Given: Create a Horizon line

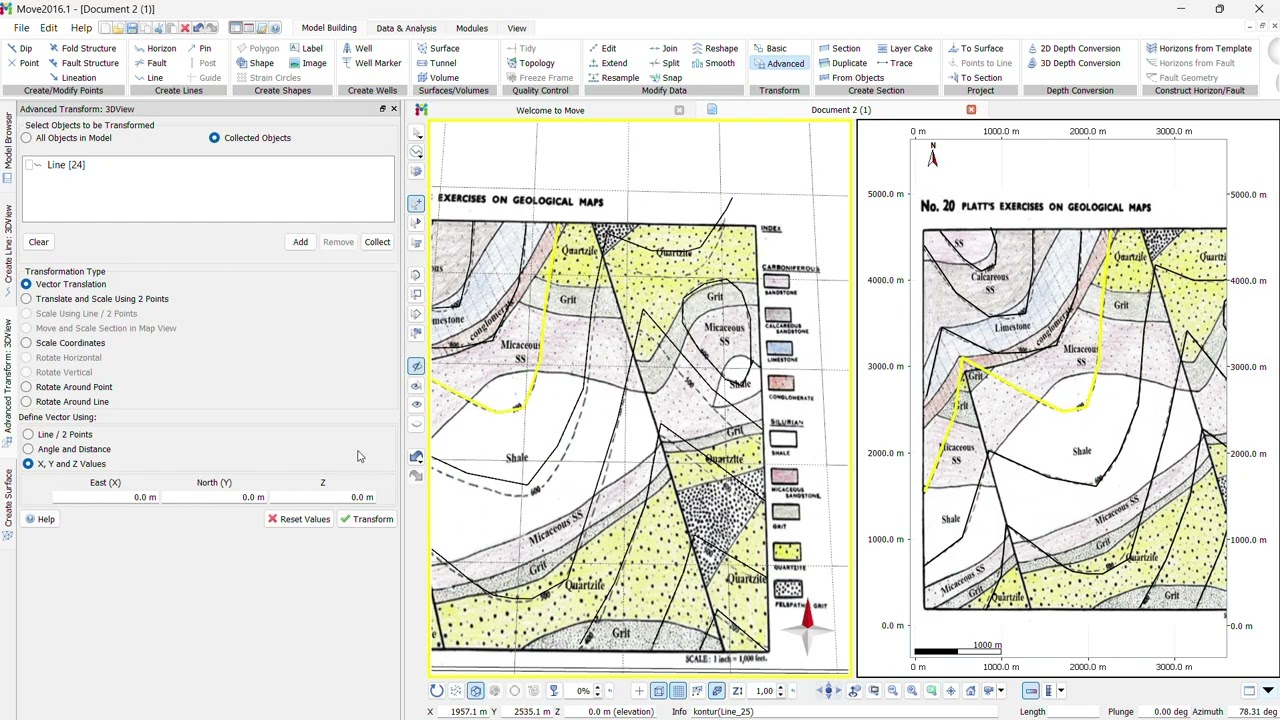Looking at the screenshot, I should 155,48.
